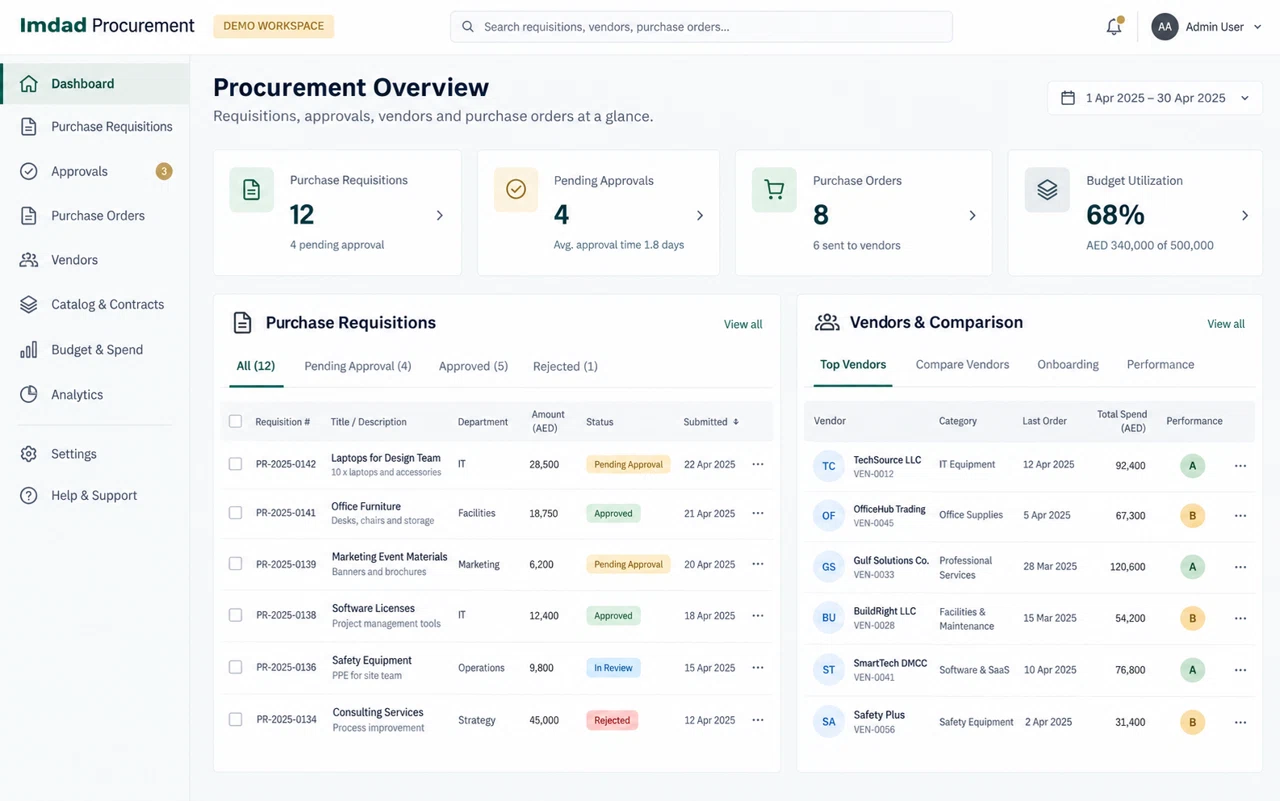
Task: Check the PR-2025-0138 row checkbox
Action: [235, 616]
